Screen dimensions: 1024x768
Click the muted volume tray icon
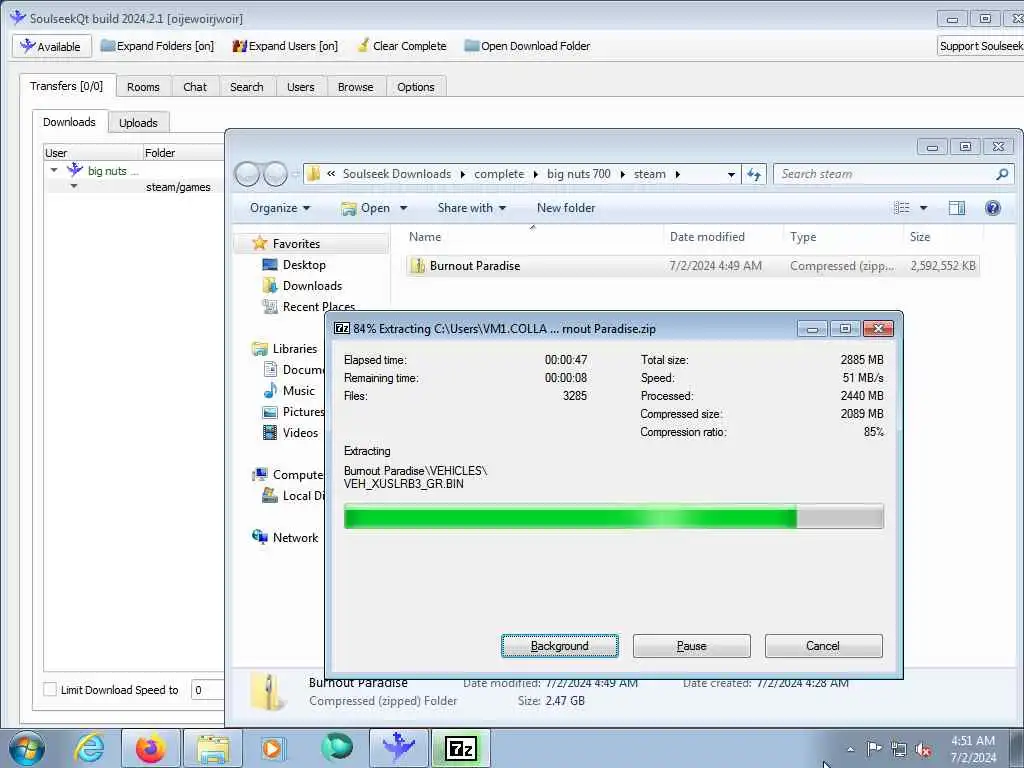923,749
